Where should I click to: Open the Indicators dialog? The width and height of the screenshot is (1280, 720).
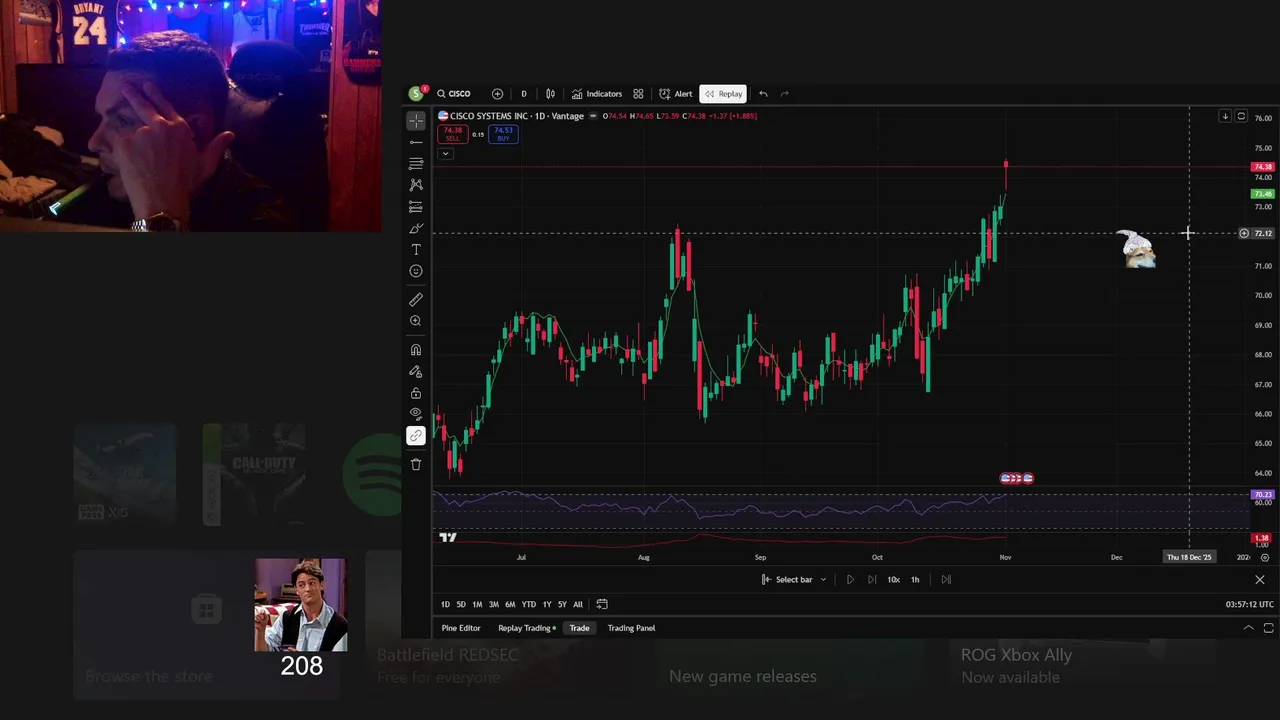pos(597,94)
